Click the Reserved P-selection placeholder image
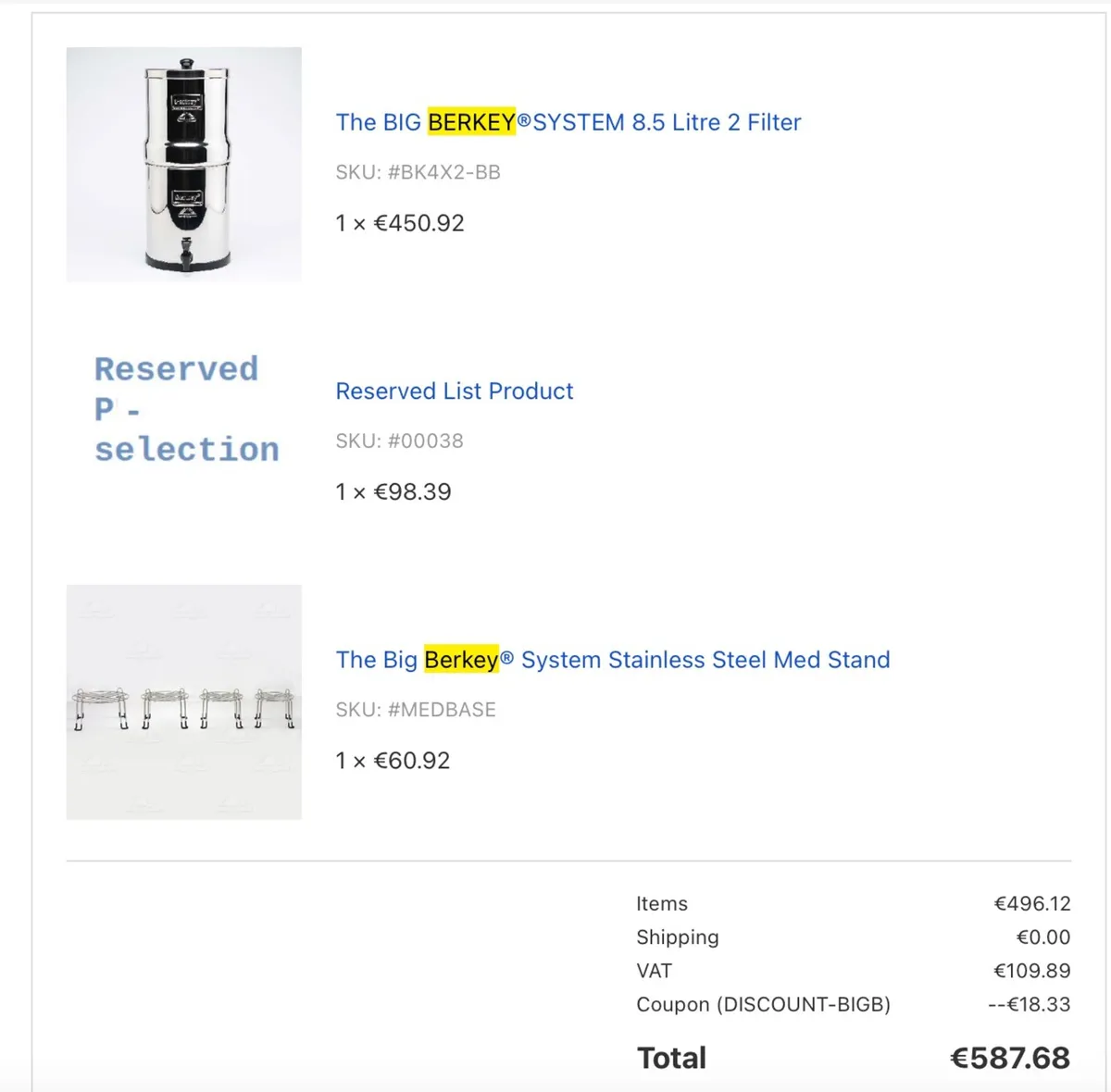 (183, 410)
